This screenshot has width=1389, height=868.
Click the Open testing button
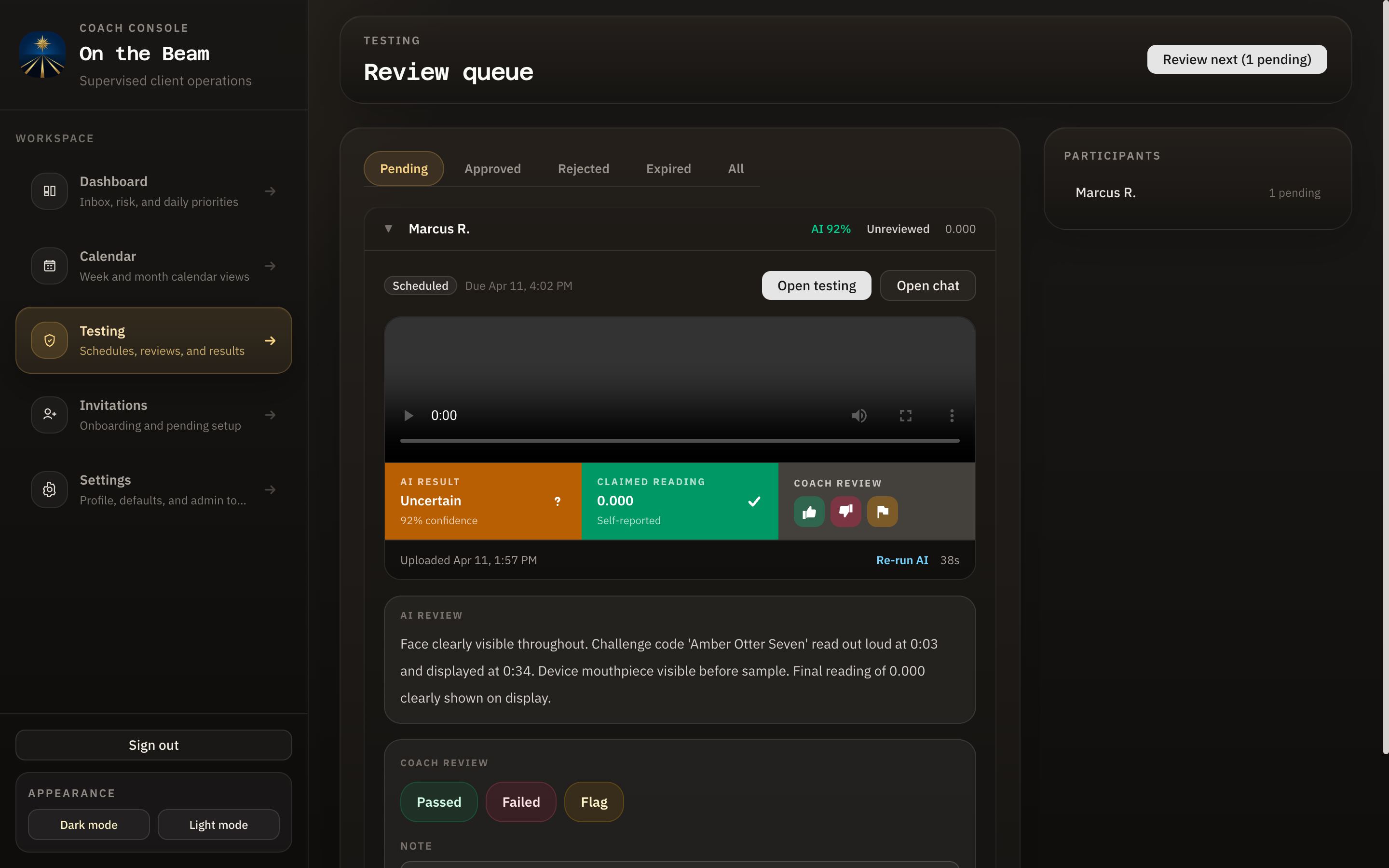point(816,285)
